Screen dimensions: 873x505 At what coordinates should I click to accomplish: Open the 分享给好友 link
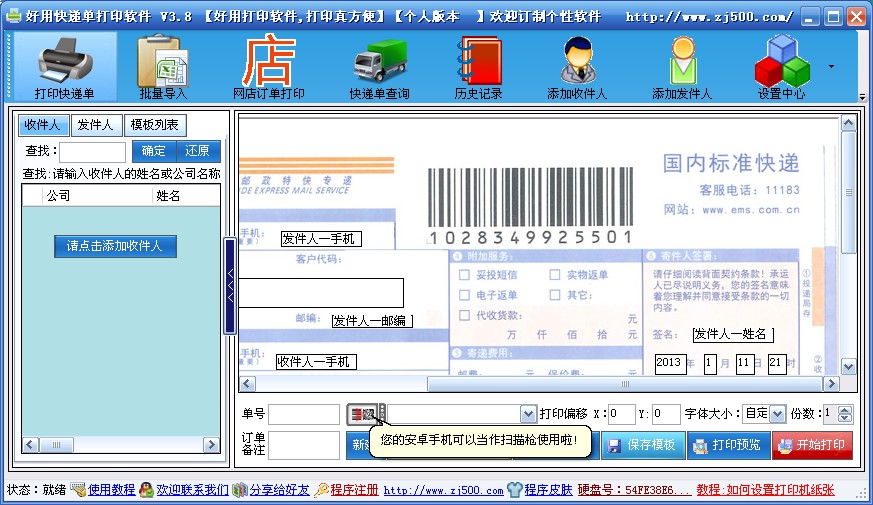[x=279, y=490]
